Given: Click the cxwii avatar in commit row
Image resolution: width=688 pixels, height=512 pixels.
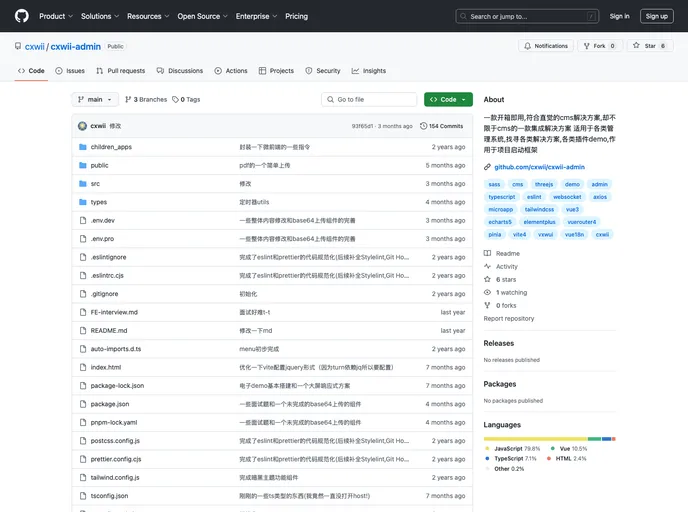Looking at the screenshot, I should pos(82,126).
